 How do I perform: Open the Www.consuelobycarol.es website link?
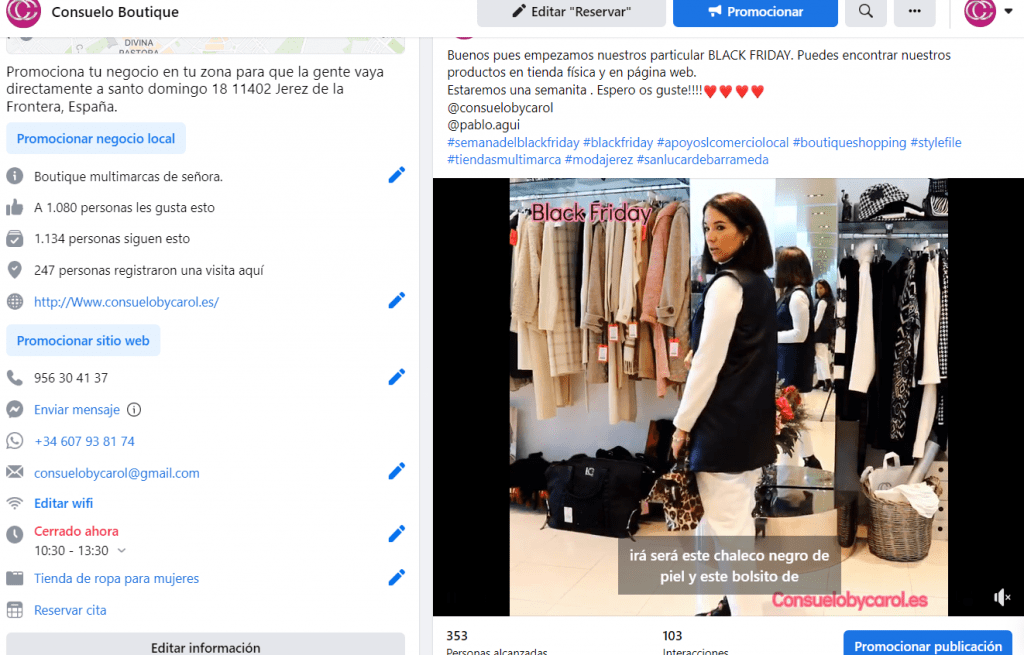[128, 301]
